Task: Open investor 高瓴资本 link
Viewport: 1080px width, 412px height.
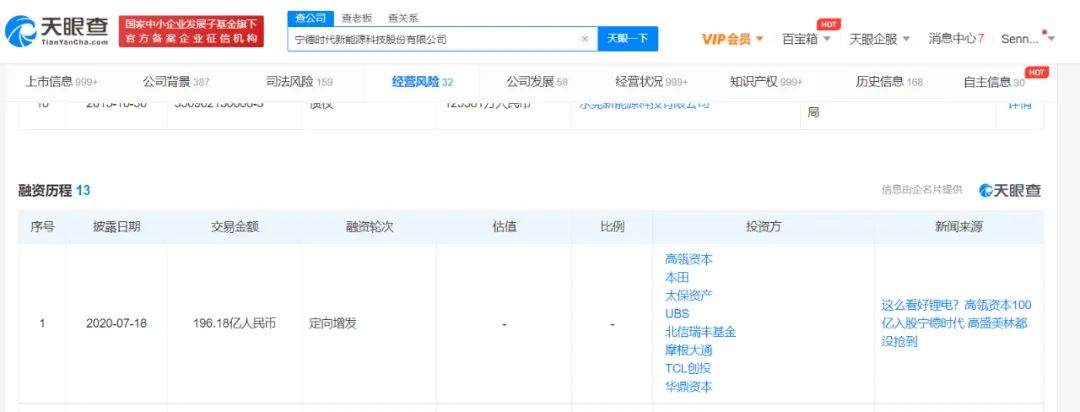Action: click(x=689, y=260)
